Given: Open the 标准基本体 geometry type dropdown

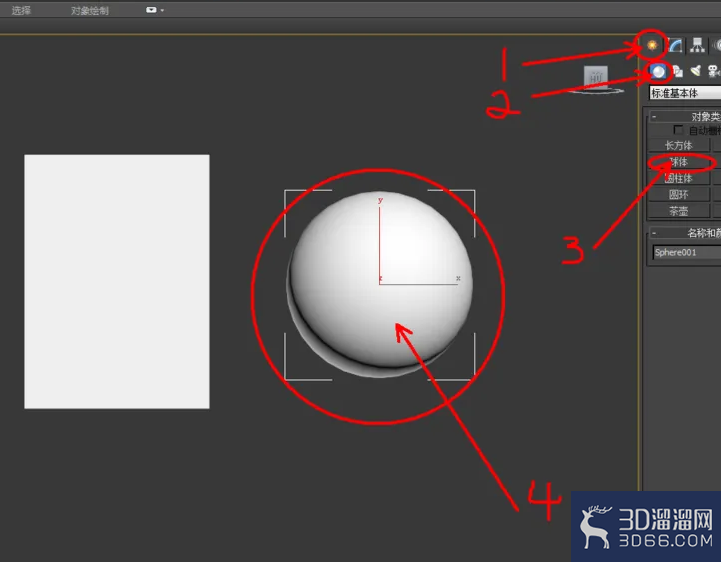Looking at the screenshot, I should click(685, 93).
